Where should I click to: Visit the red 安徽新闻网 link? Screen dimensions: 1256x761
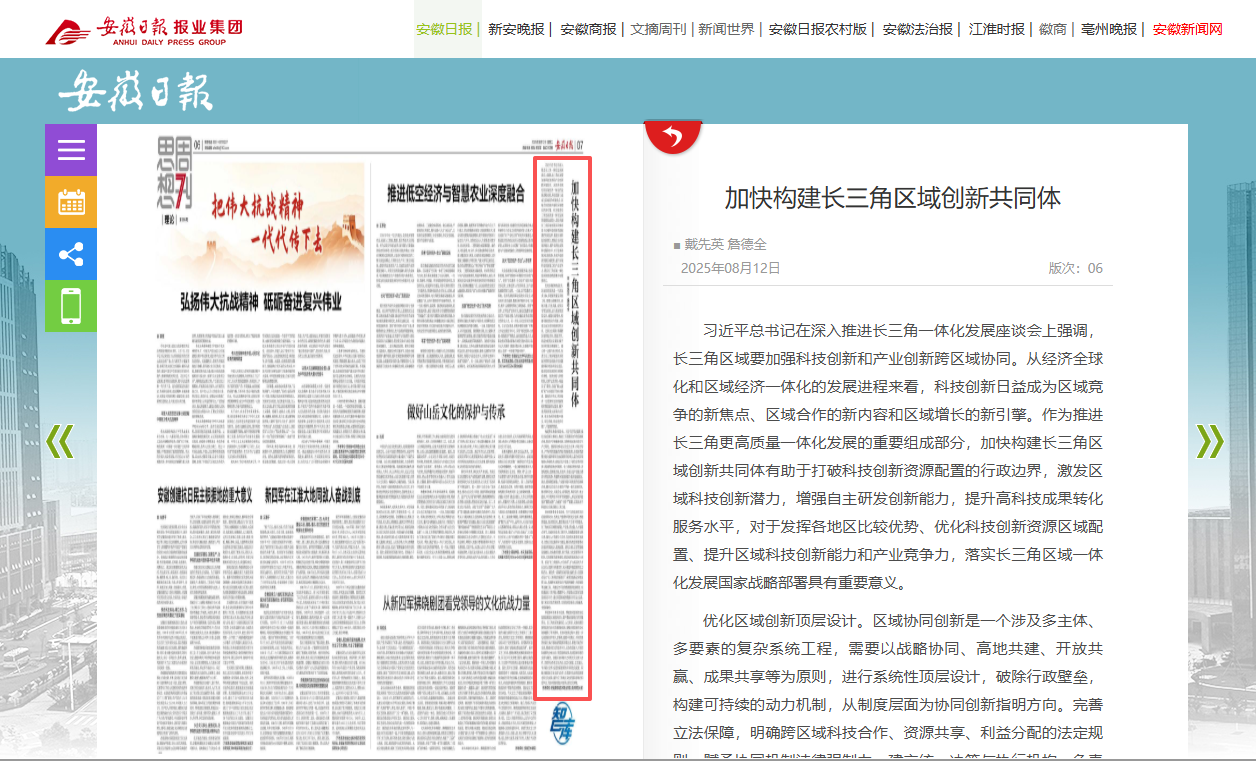click(x=1187, y=29)
